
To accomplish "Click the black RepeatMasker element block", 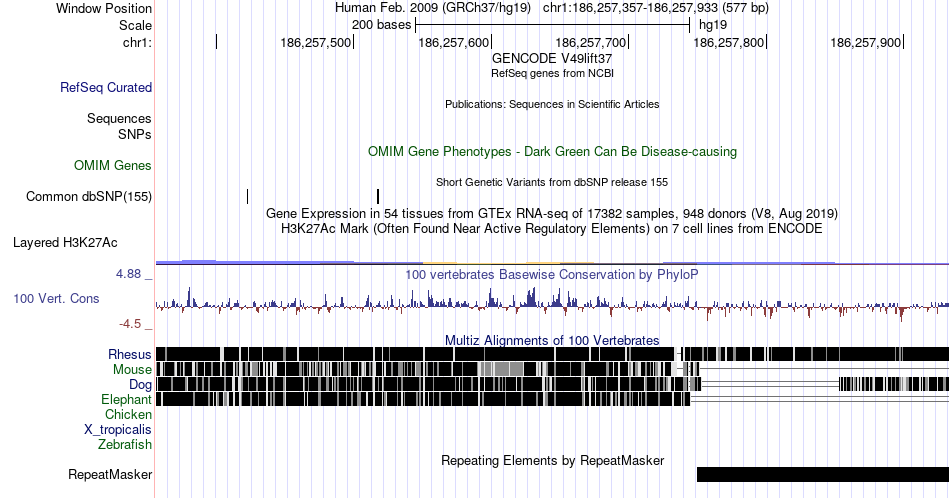I will point(823,474).
